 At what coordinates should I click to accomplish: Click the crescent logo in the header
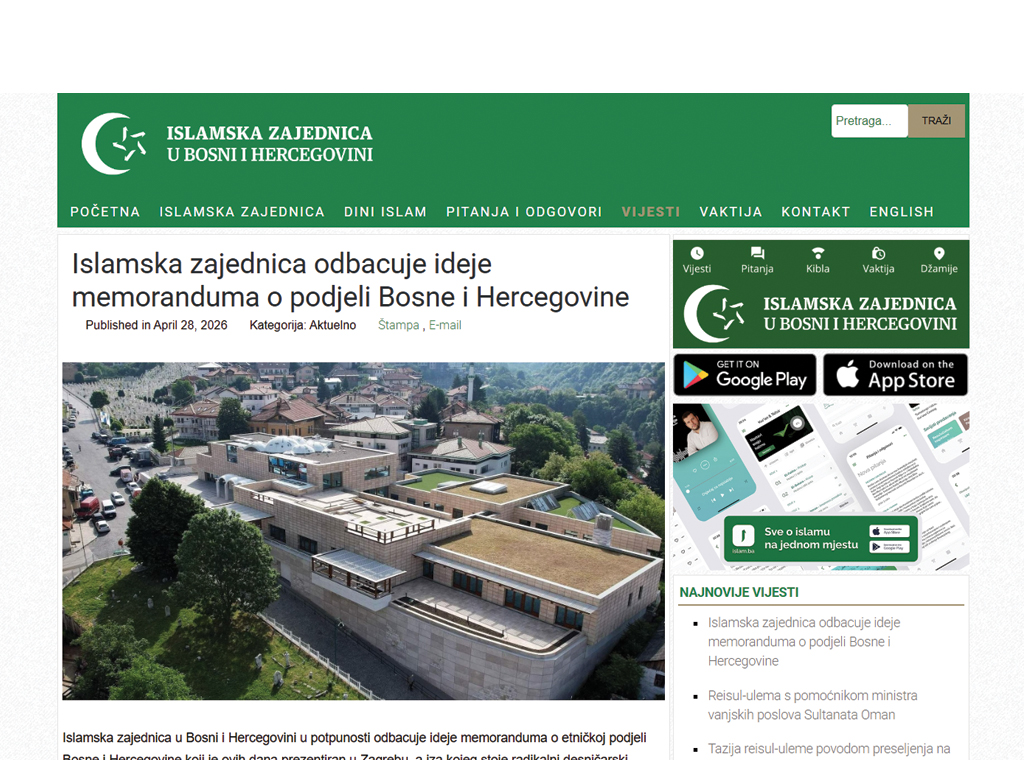coord(114,144)
